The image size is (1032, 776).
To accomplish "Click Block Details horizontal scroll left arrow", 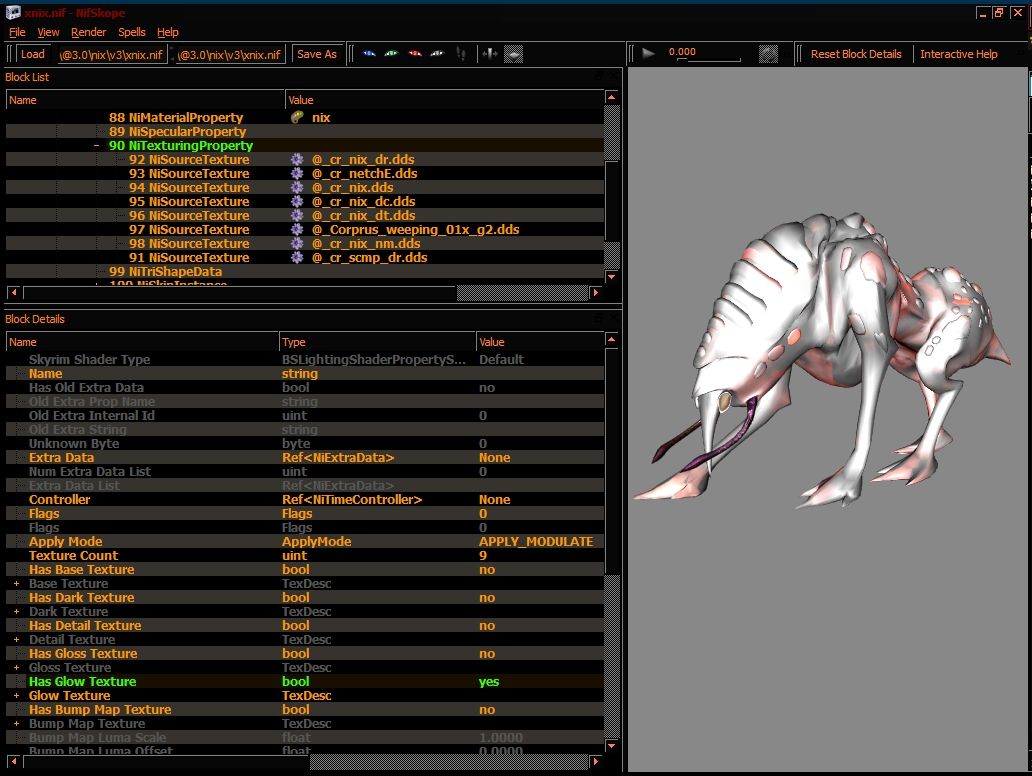I will [13, 762].
